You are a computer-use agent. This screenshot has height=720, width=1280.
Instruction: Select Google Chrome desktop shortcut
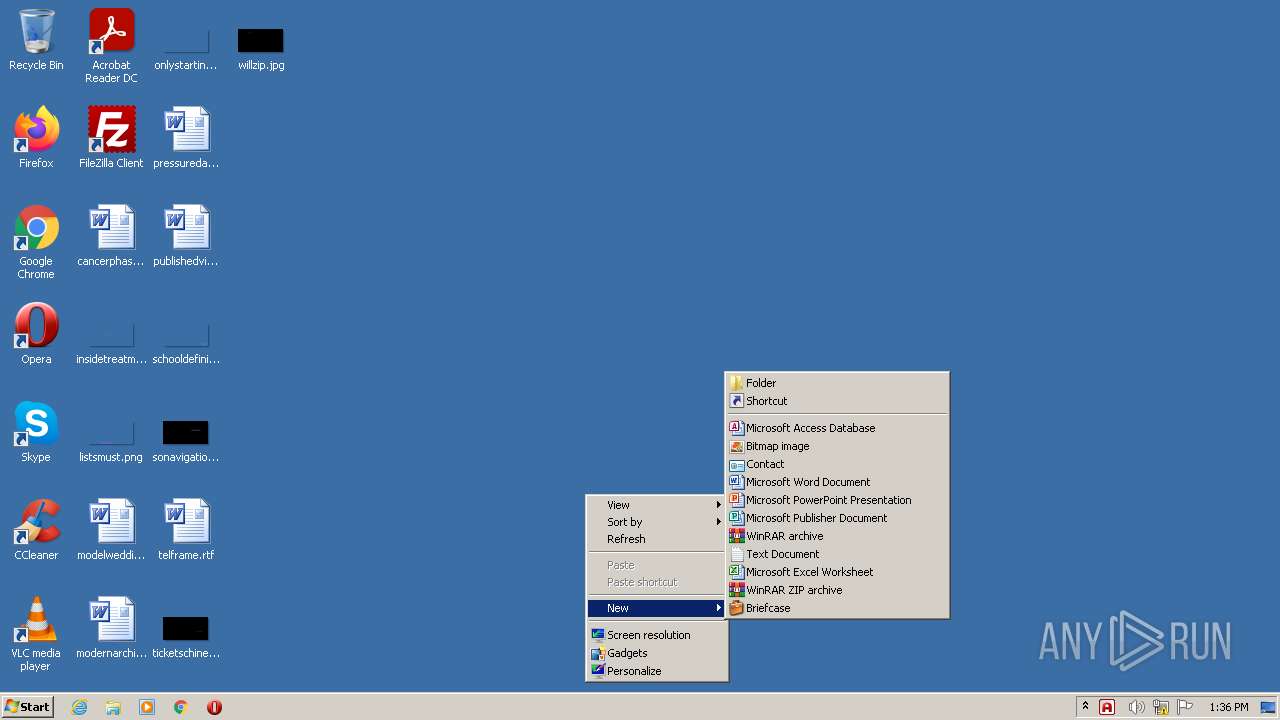(x=36, y=242)
